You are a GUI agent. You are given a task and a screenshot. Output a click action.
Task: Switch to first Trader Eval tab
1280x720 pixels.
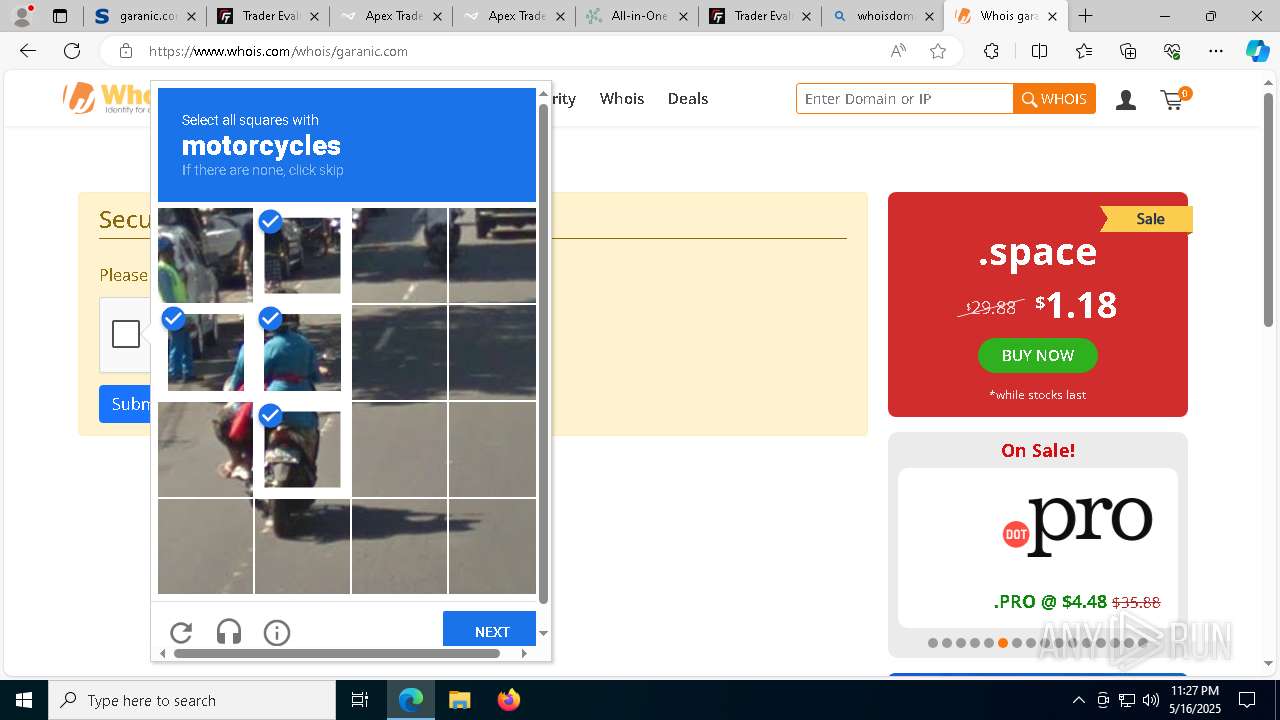pyautogui.click(x=268, y=16)
